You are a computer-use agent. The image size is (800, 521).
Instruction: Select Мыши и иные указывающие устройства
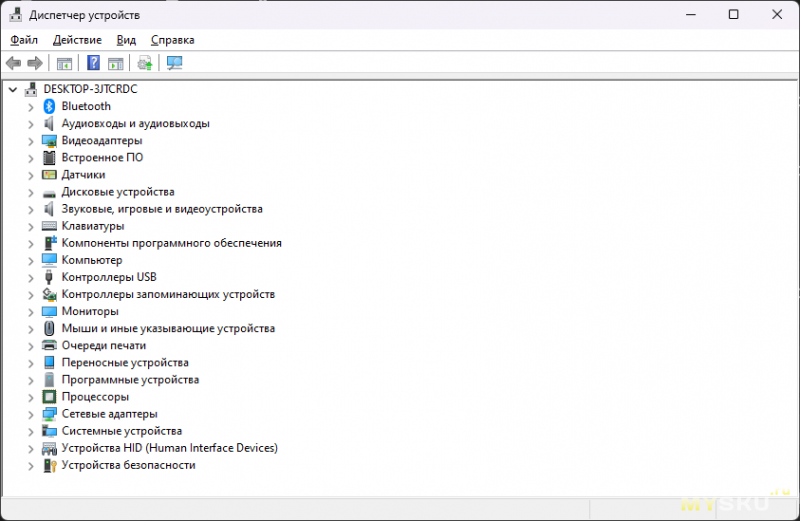tap(168, 328)
